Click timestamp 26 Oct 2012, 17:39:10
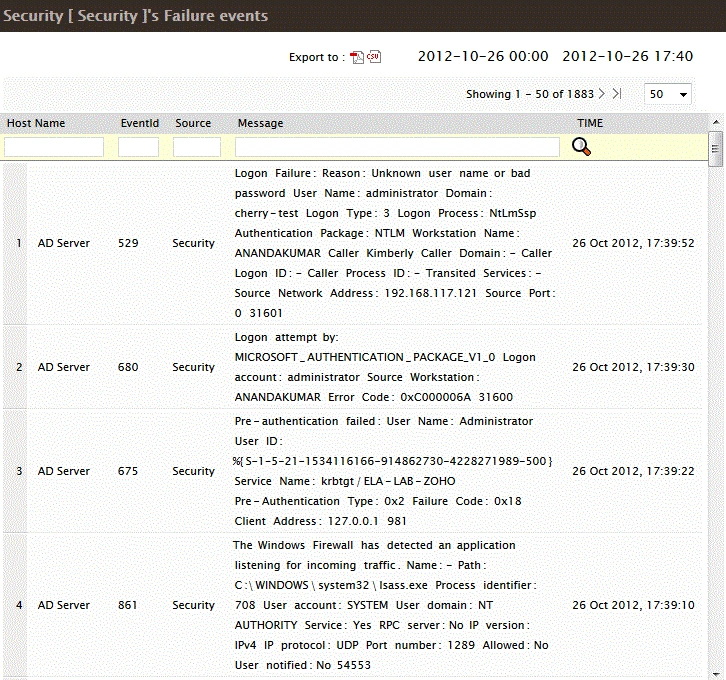Image resolution: width=726 pixels, height=680 pixels. [x=633, y=605]
